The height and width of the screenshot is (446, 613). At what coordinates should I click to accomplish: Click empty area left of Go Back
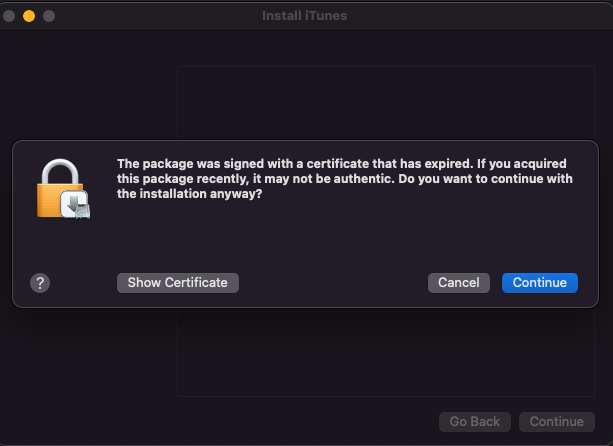coord(300,422)
